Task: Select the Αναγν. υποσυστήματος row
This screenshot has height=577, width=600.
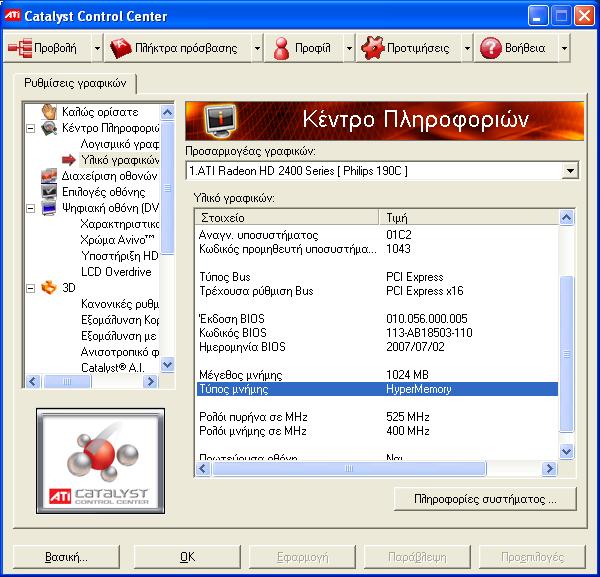Action: click(377, 235)
